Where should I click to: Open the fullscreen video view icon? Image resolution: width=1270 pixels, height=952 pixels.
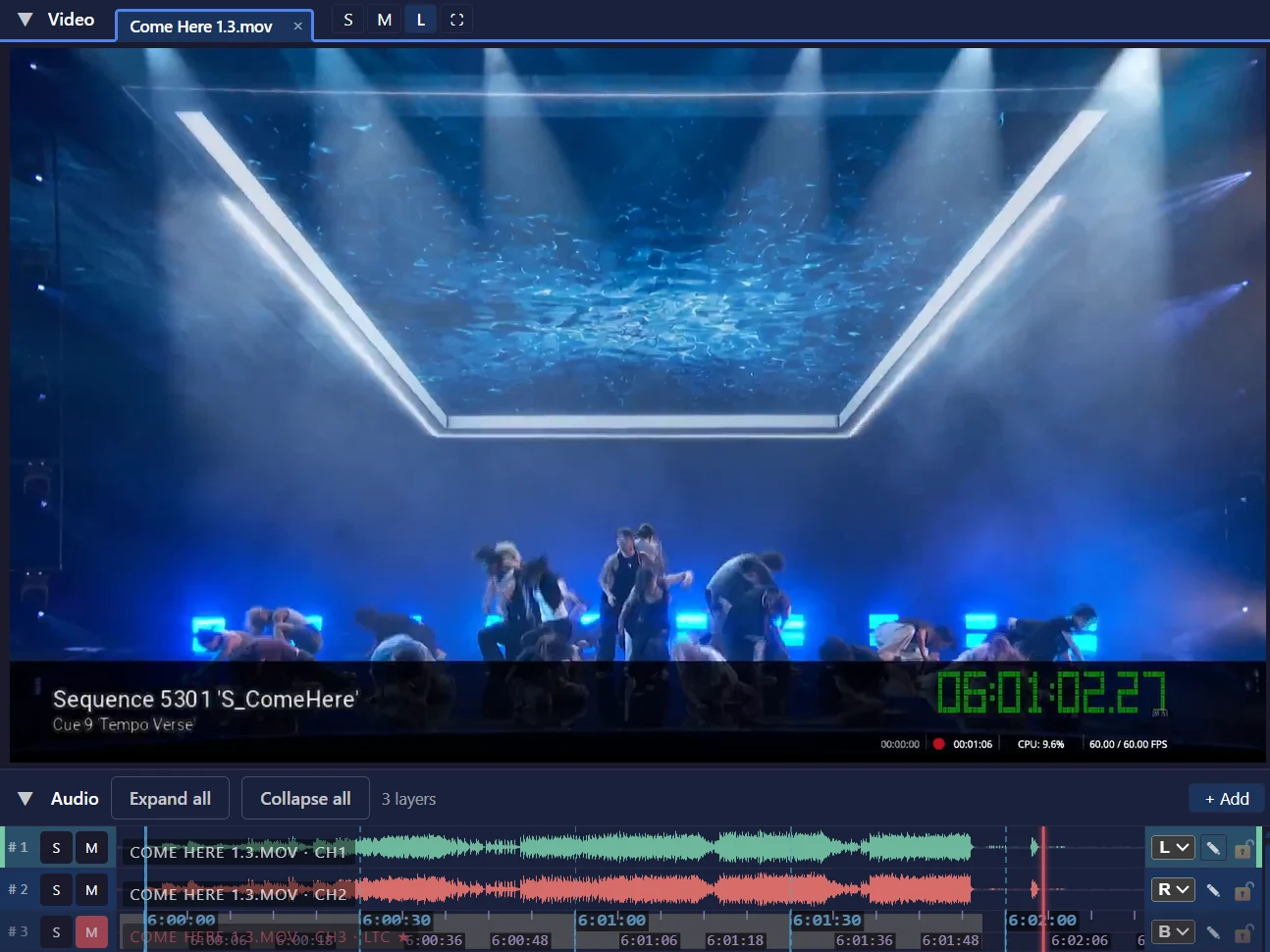457,20
